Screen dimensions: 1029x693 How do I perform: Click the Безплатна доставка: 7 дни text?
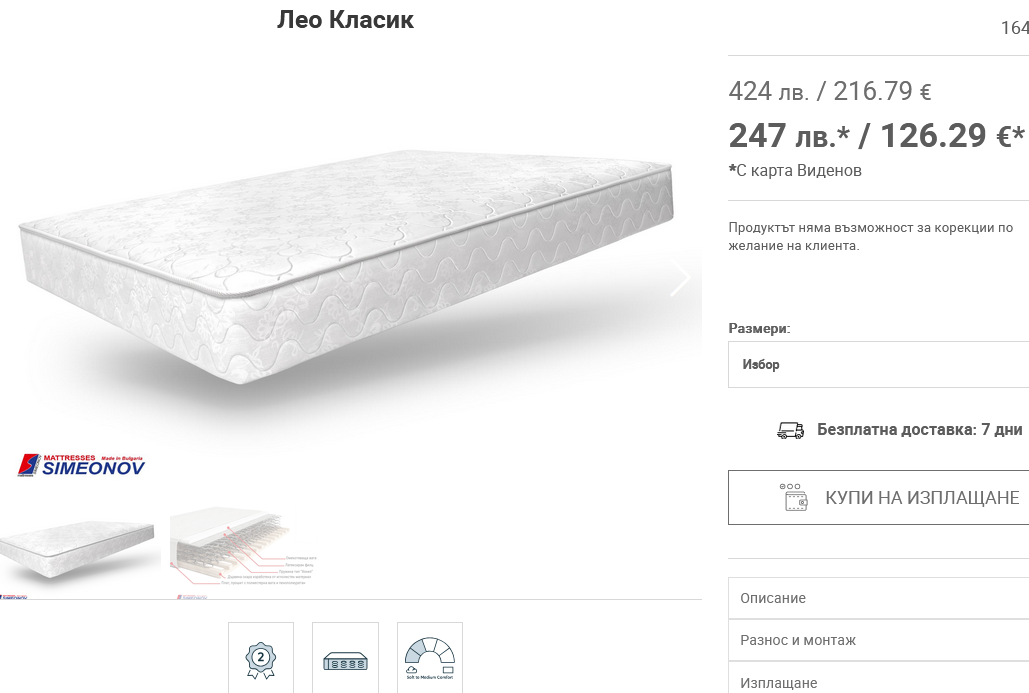[x=919, y=430]
